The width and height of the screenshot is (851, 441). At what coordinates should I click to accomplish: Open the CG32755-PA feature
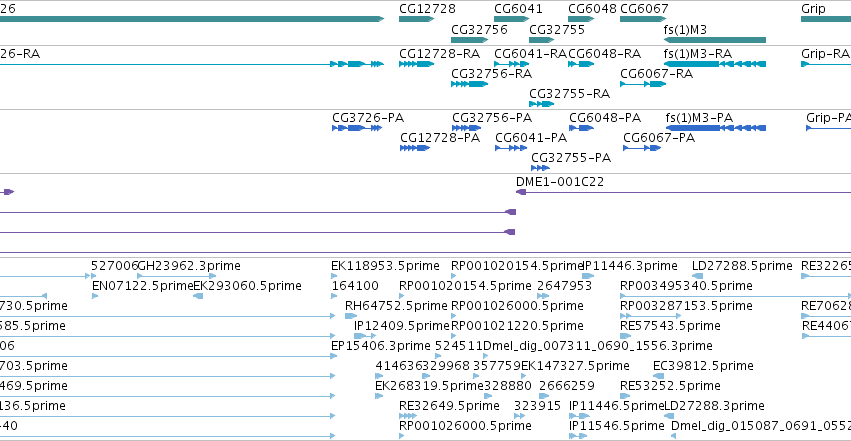coord(540,168)
